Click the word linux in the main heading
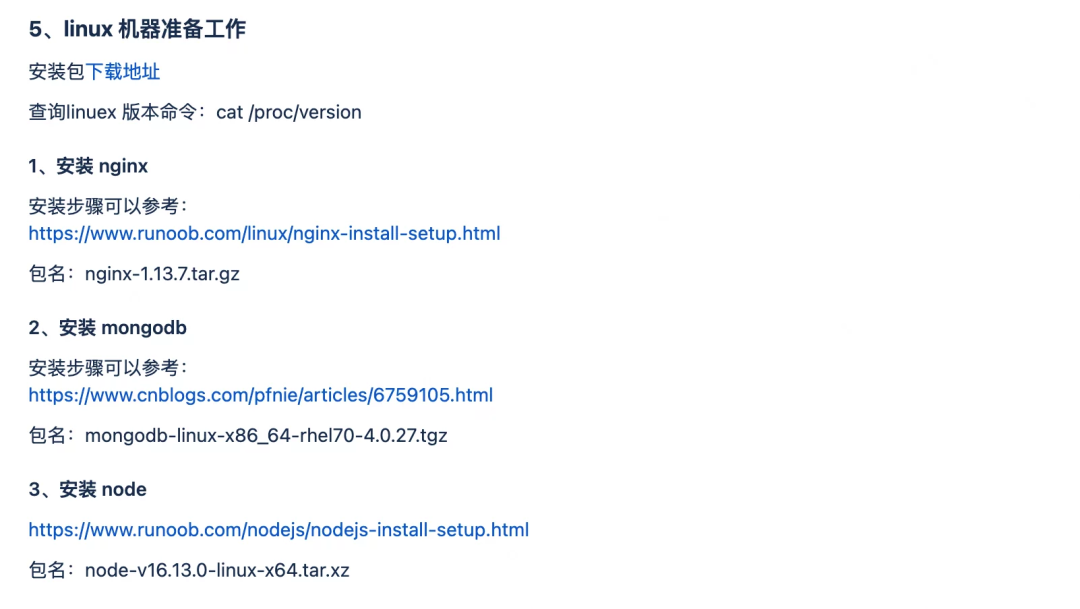This screenshot has width=1080, height=609. point(88,29)
